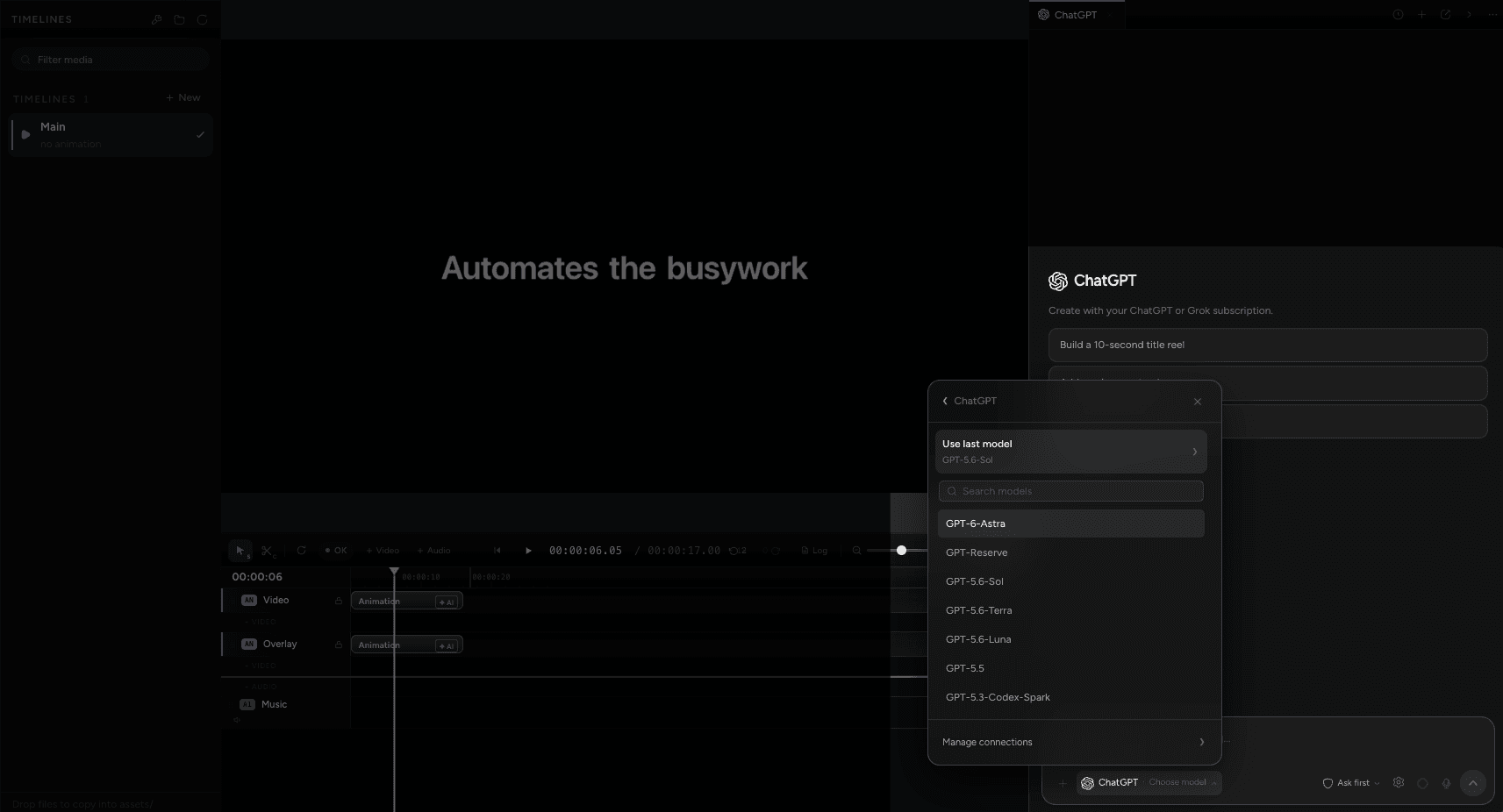Play the timeline

(x=528, y=551)
